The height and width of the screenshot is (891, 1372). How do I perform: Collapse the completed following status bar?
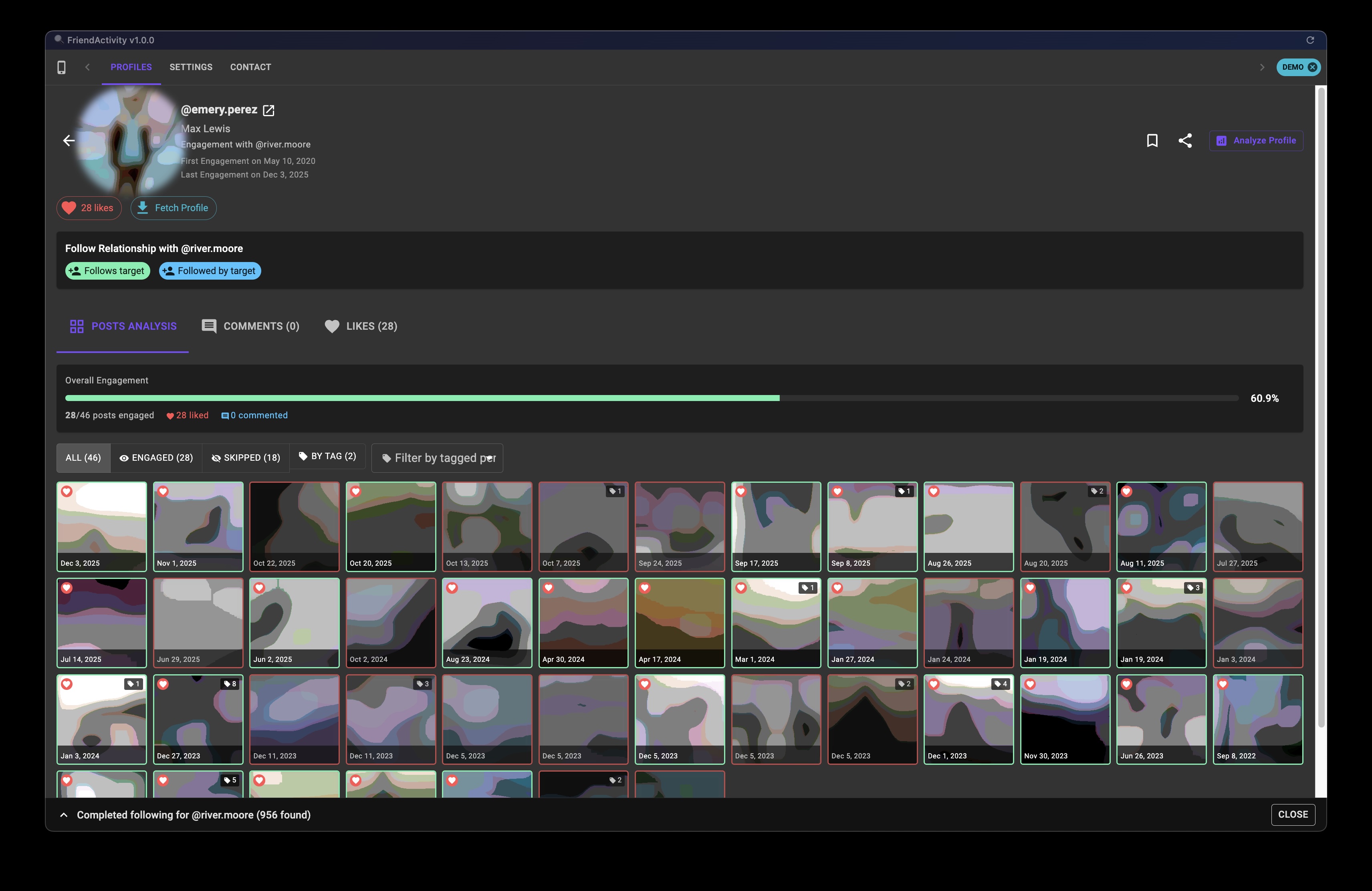63,815
